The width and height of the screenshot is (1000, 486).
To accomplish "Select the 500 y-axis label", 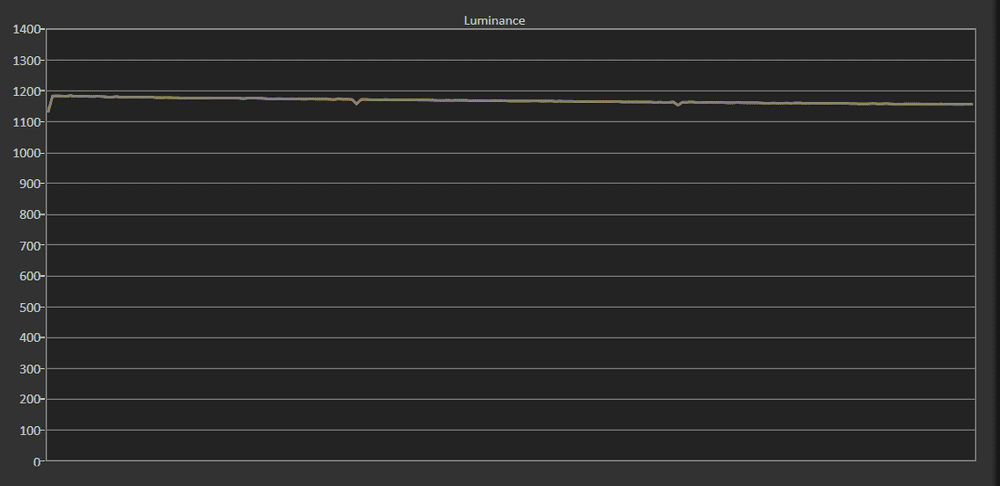I will click(x=27, y=308).
